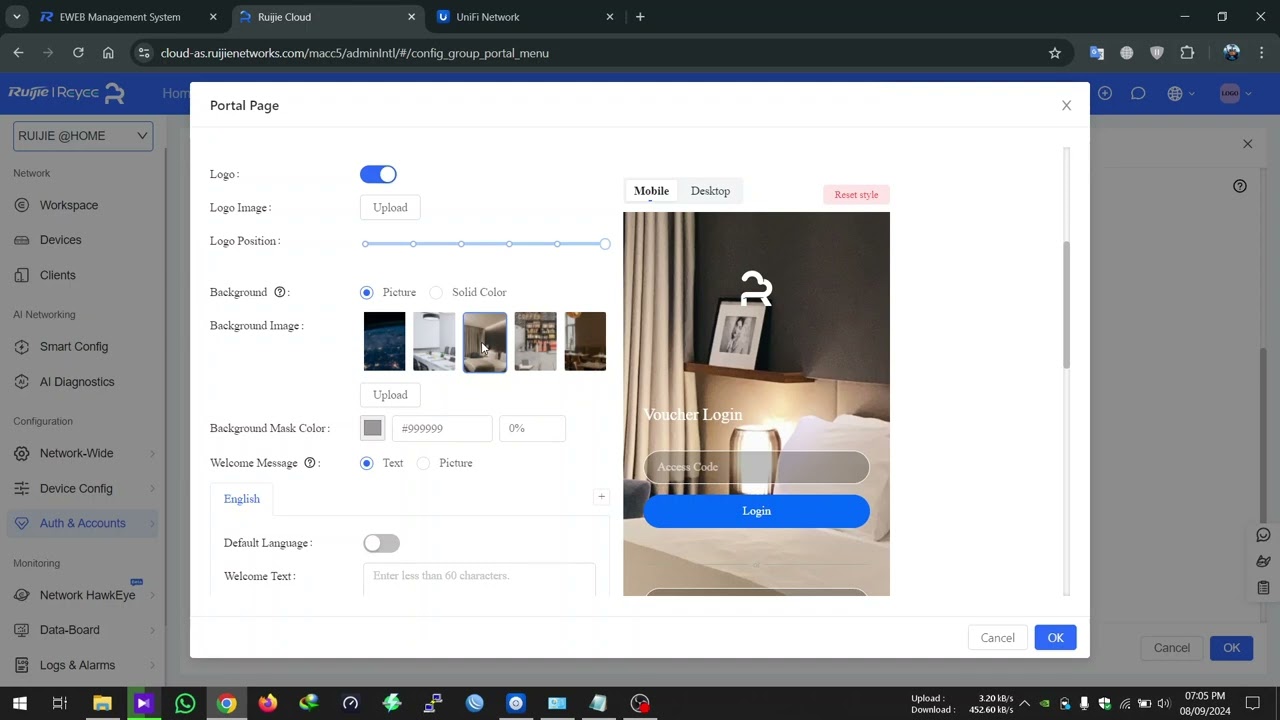
Task: Open the RUIJIE @HOME network dropdown
Action: point(83,136)
